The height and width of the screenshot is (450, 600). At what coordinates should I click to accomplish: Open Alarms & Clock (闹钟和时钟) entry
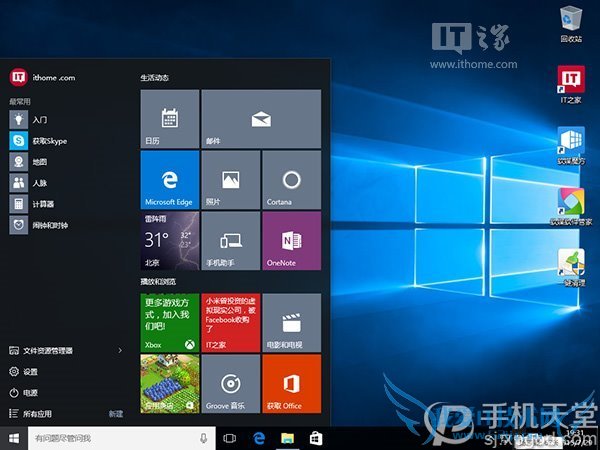(67, 225)
